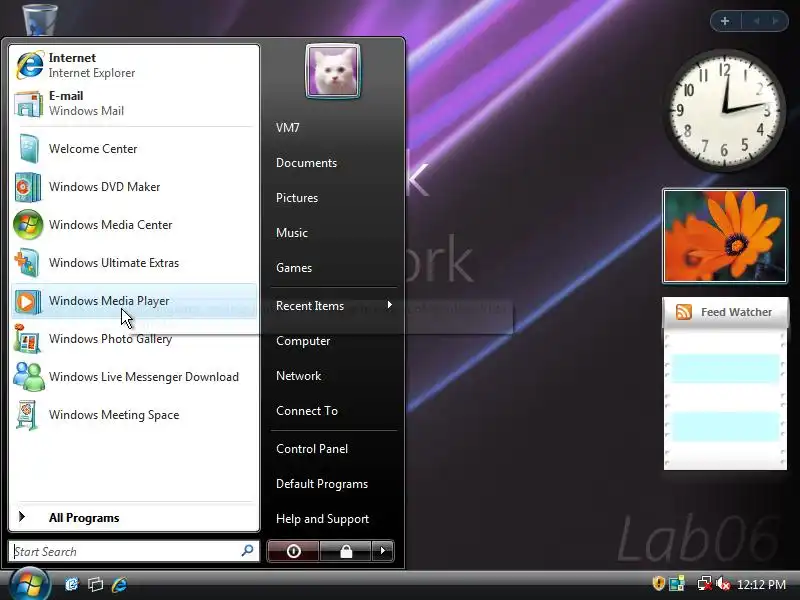Expand the shutdown options arrow
This screenshot has width=800, height=600.
(383, 551)
